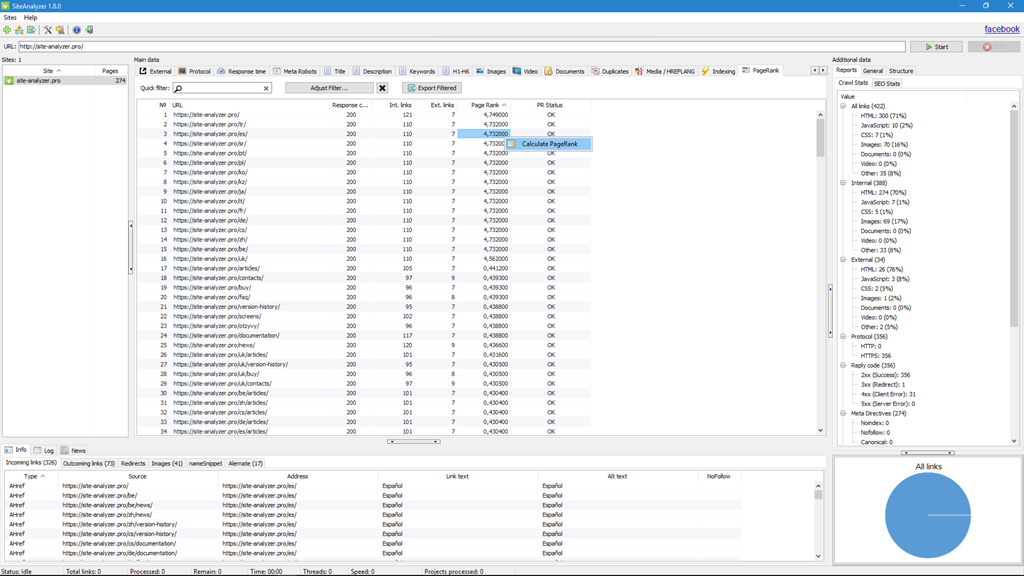Image resolution: width=1024 pixels, height=576 pixels.
Task: Select the Meta Robots tab
Action: 295,71
